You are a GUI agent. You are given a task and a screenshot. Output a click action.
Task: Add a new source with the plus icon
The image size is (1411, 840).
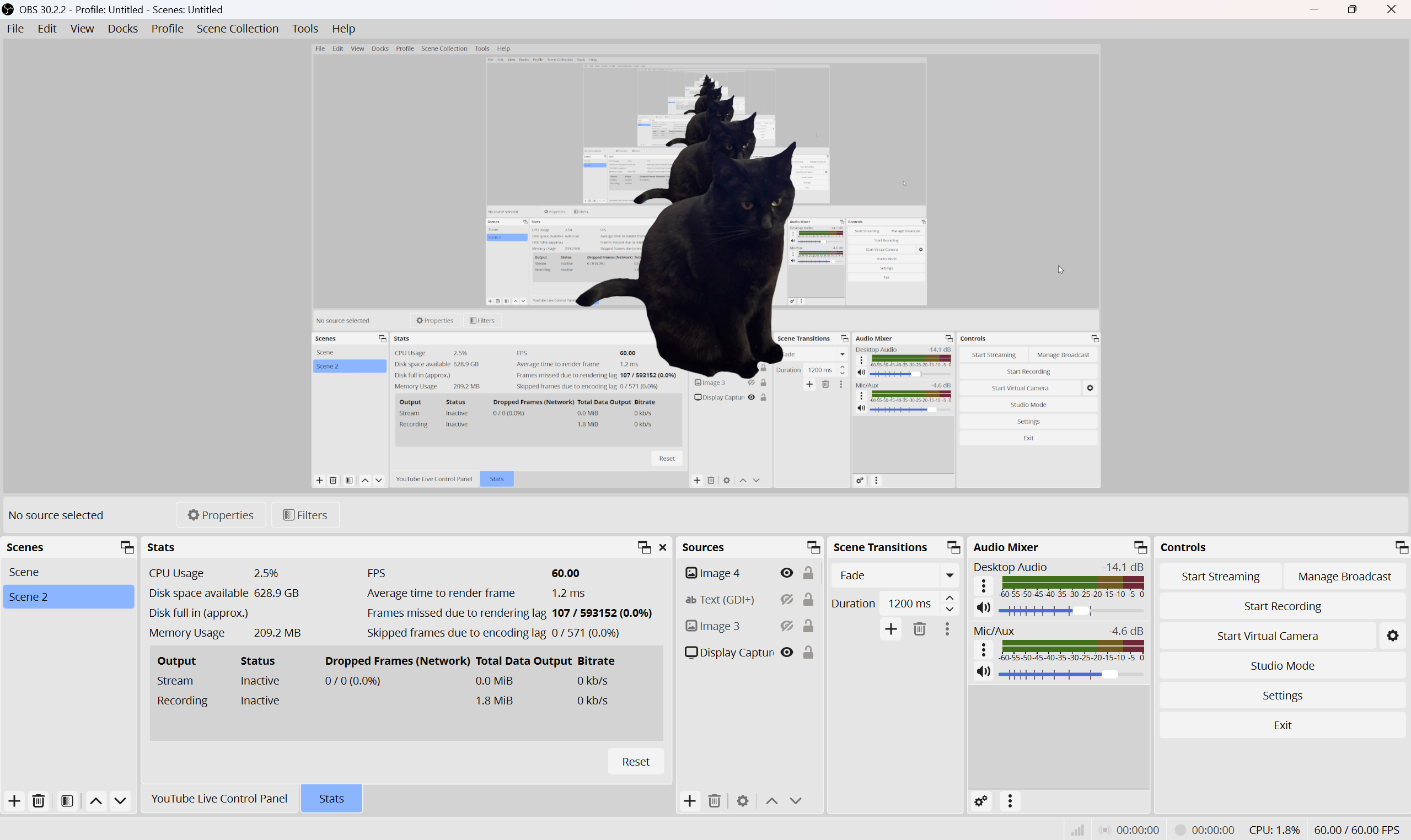point(690,800)
